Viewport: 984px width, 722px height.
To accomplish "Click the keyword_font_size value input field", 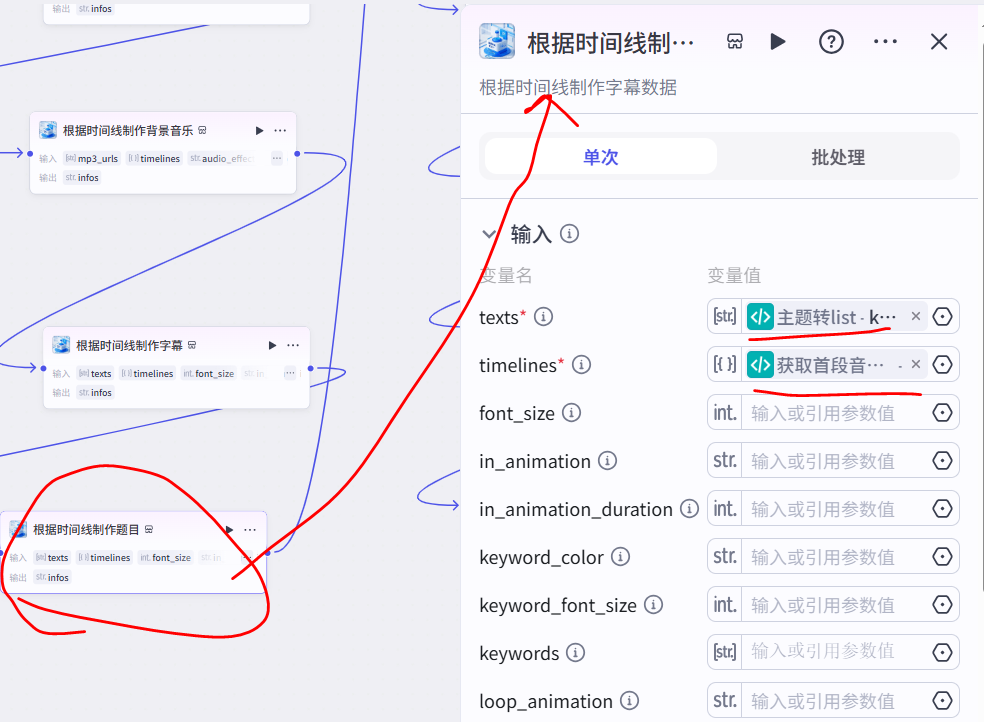I will tap(835, 605).
